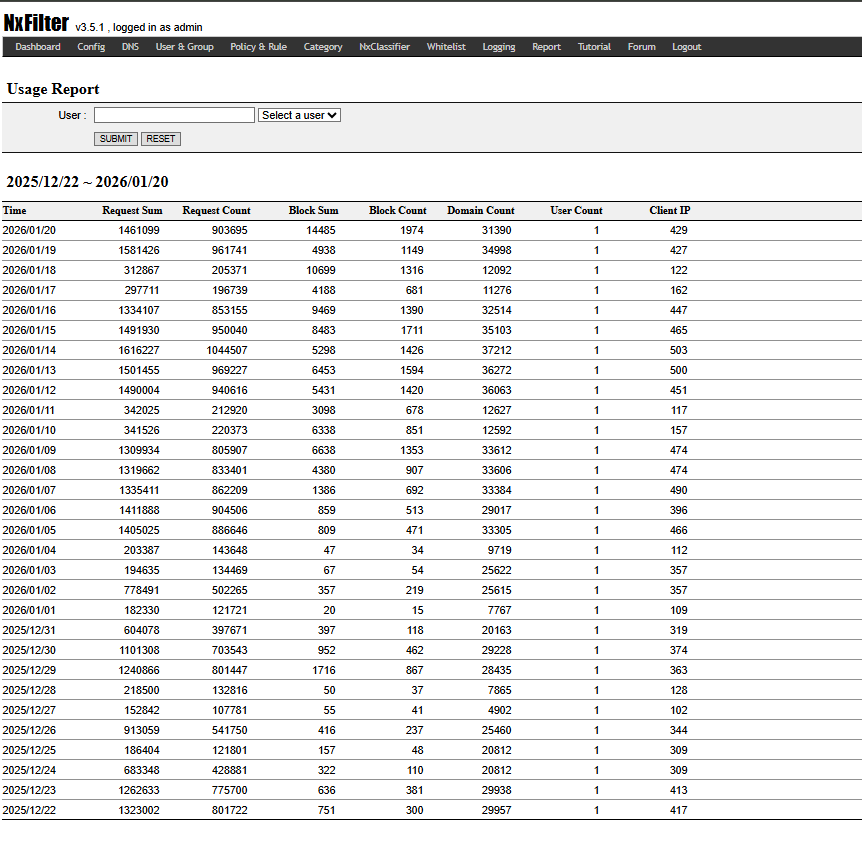Open the Dashboard menu
Image resolution: width=862 pixels, height=852 pixels.
click(x=38, y=47)
